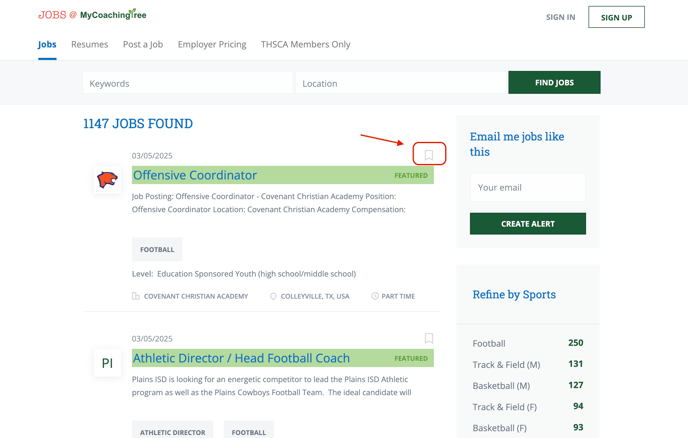This screenshot has width=688, height=438.
Task: Focus the Location input field
Action: click(x=401, y=83)
